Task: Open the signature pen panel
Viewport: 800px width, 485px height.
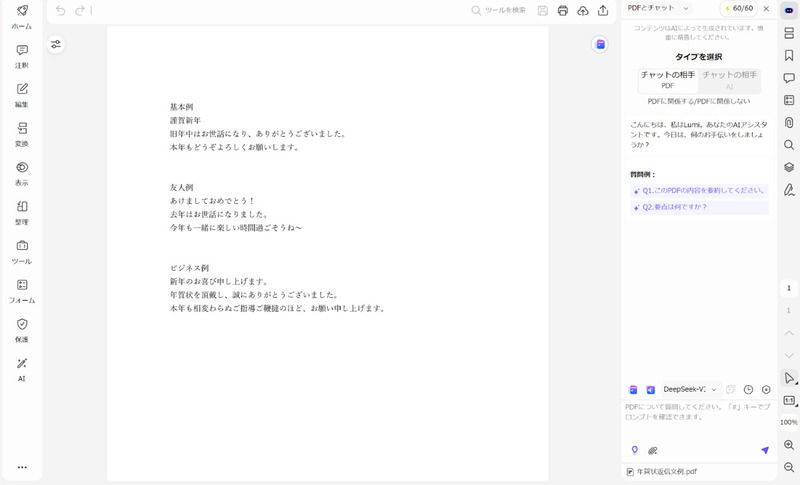Action: (x=789, y=189)
